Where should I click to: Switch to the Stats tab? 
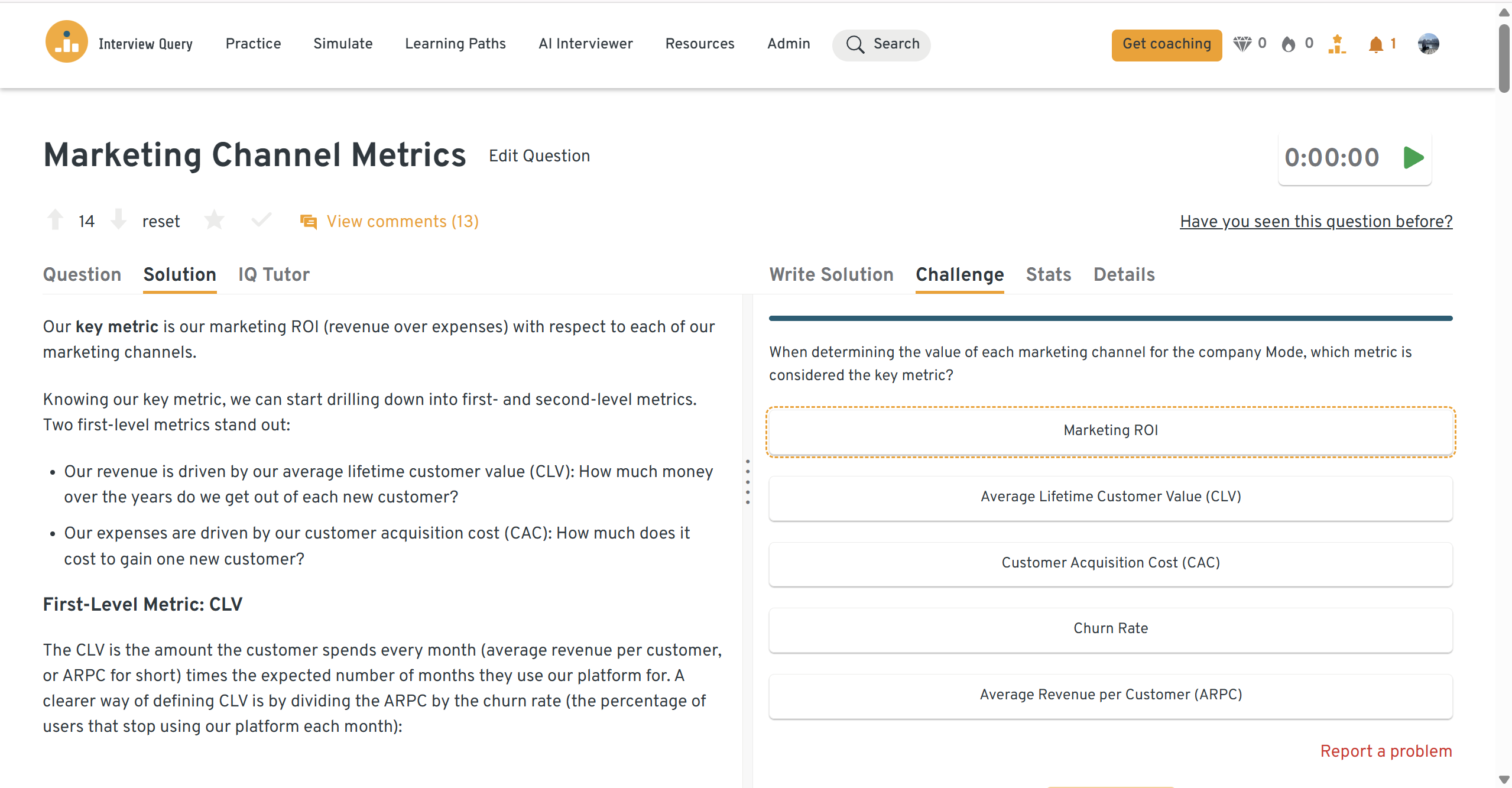(1048, 274)
